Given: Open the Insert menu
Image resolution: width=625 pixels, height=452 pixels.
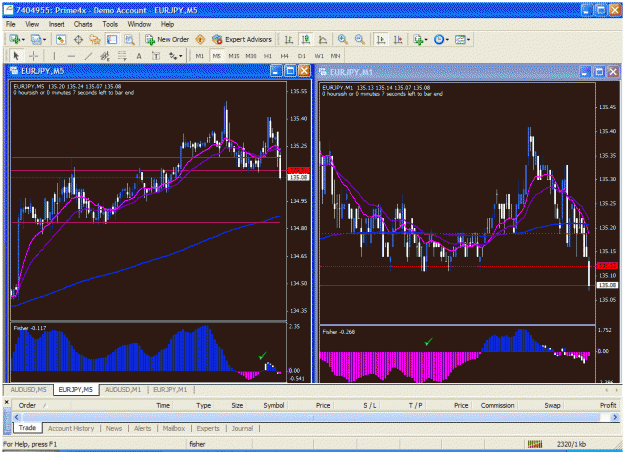Looking at the screenshot, I should 57,24.
